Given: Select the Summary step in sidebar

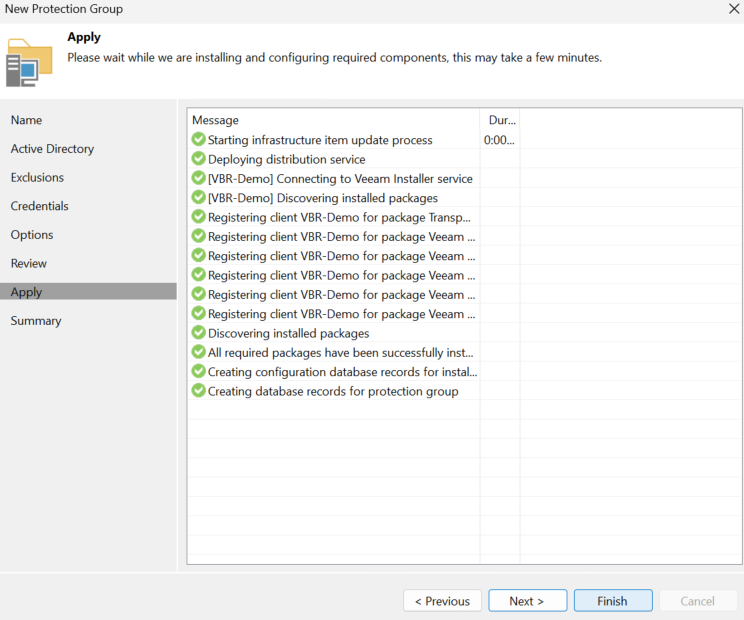Looking at the screenshot, I should pyautogui.click(x=36, y=321).
